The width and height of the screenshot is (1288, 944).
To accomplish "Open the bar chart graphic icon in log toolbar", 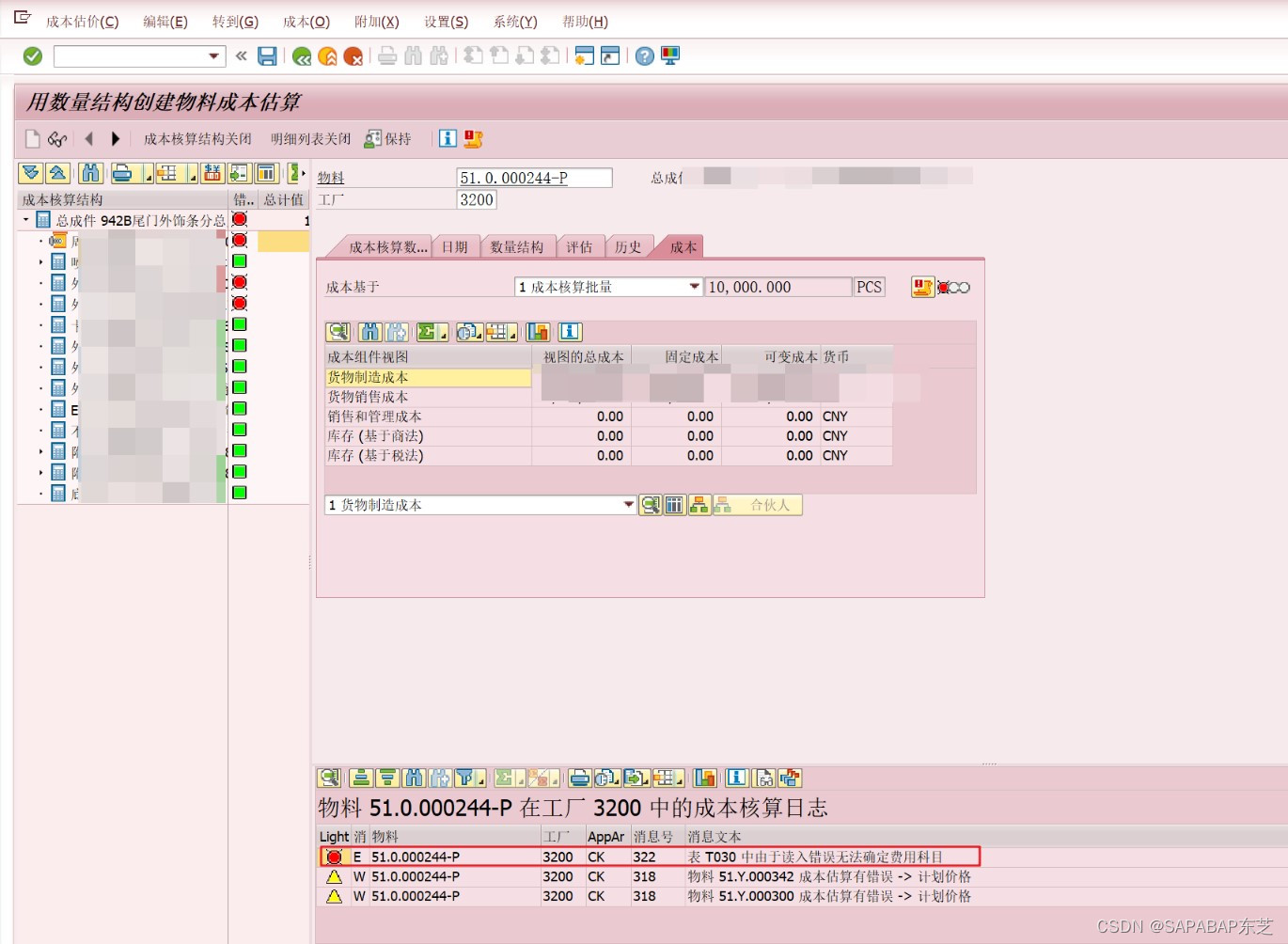I will click(x=706, y=779).
